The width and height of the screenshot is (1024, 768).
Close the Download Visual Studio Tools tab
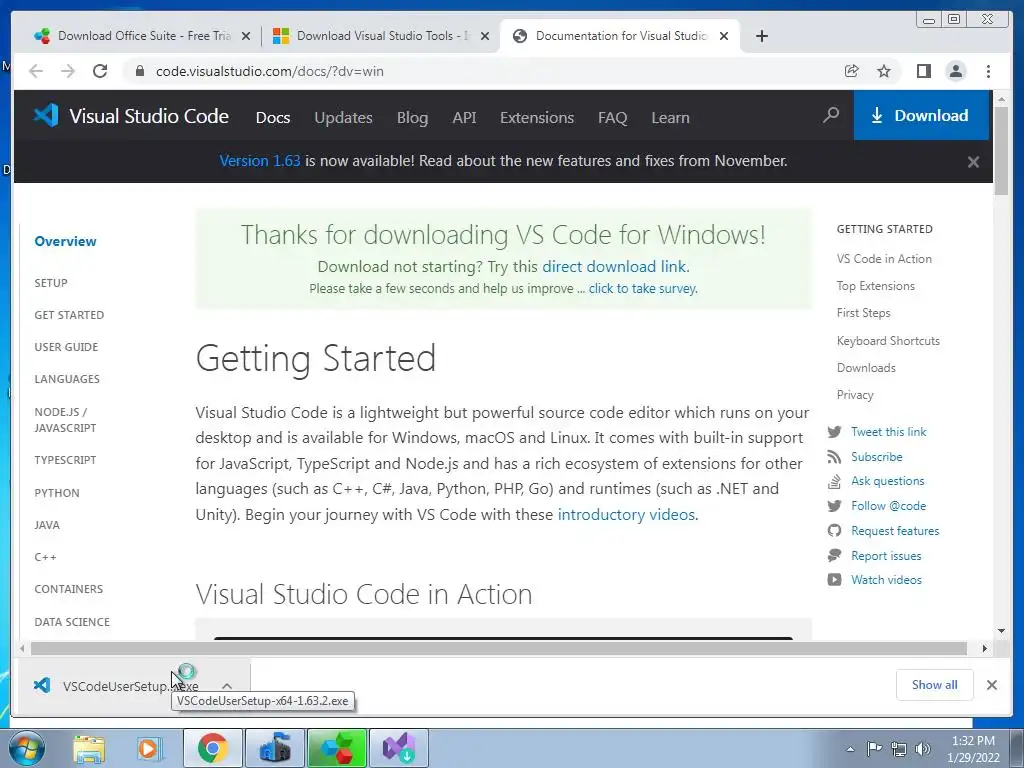(x=485, y=37)
